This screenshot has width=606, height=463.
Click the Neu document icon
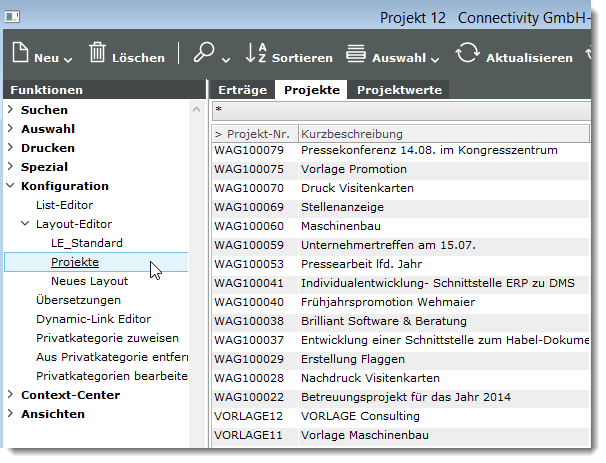pyautogui.click(x=21, y=55)
